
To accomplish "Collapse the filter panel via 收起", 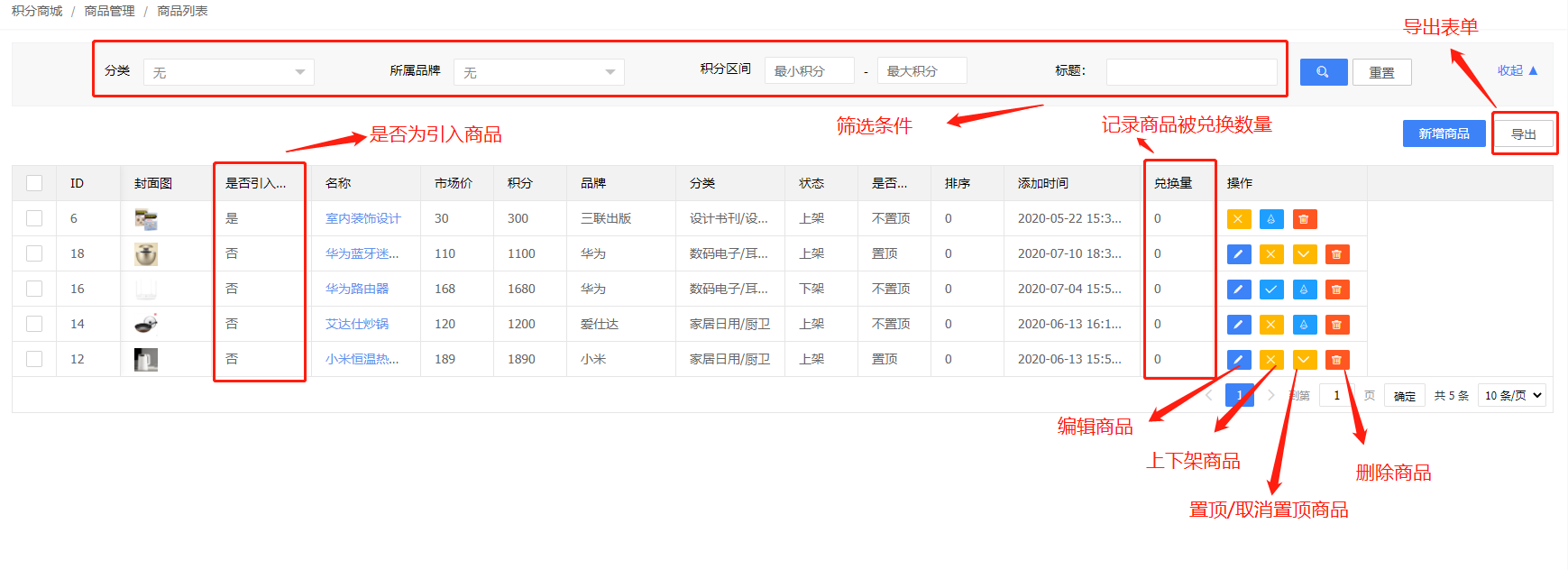I will (1517, 70).
